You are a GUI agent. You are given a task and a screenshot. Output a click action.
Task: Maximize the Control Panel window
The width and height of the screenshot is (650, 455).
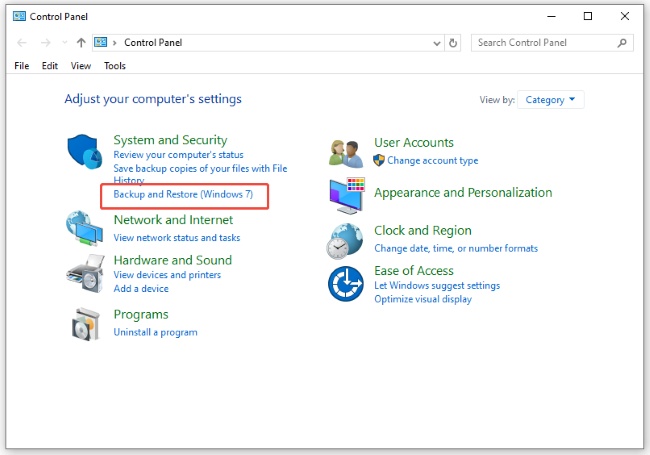tap(588, 16)
